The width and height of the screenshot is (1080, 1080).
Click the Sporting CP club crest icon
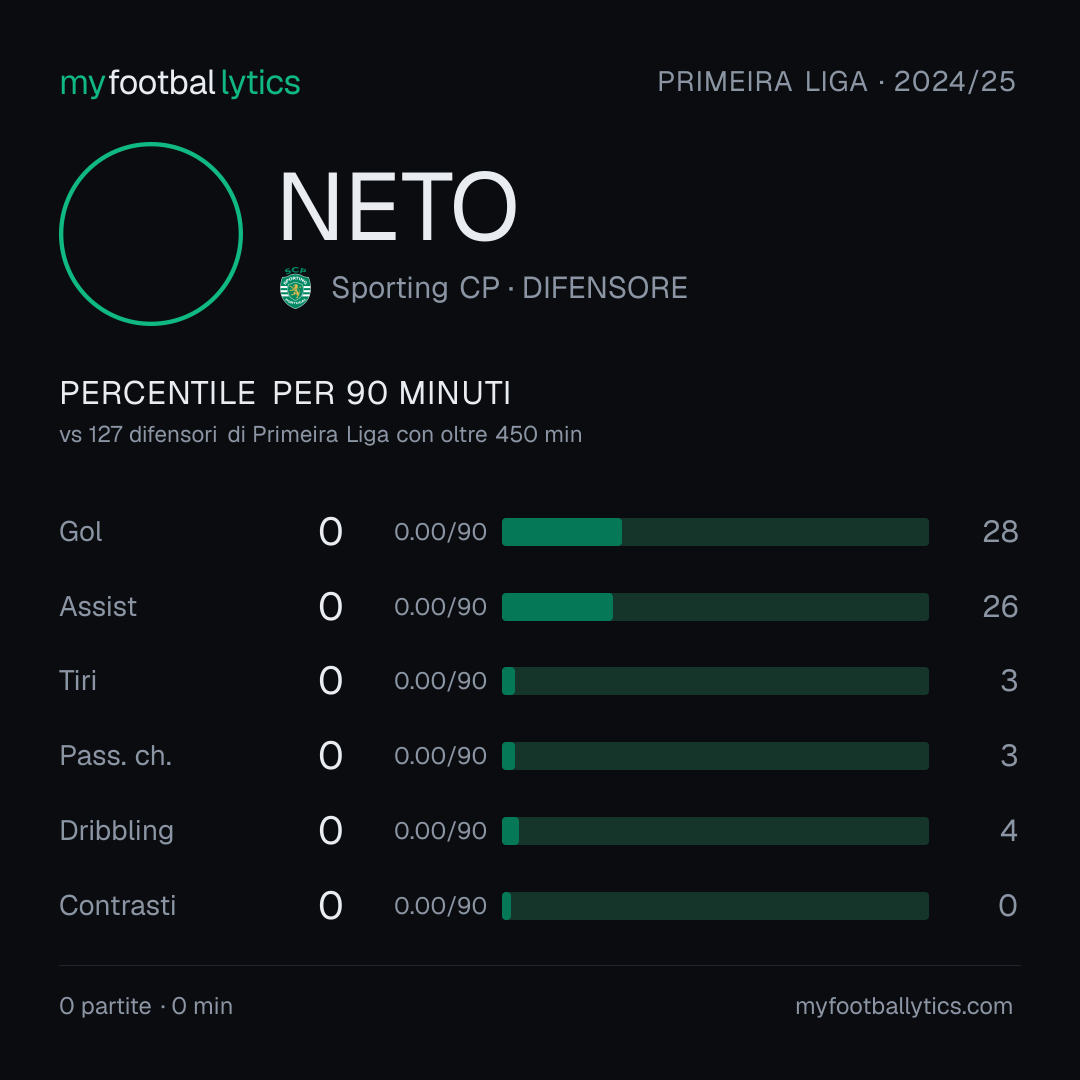(x=295, y=288)
